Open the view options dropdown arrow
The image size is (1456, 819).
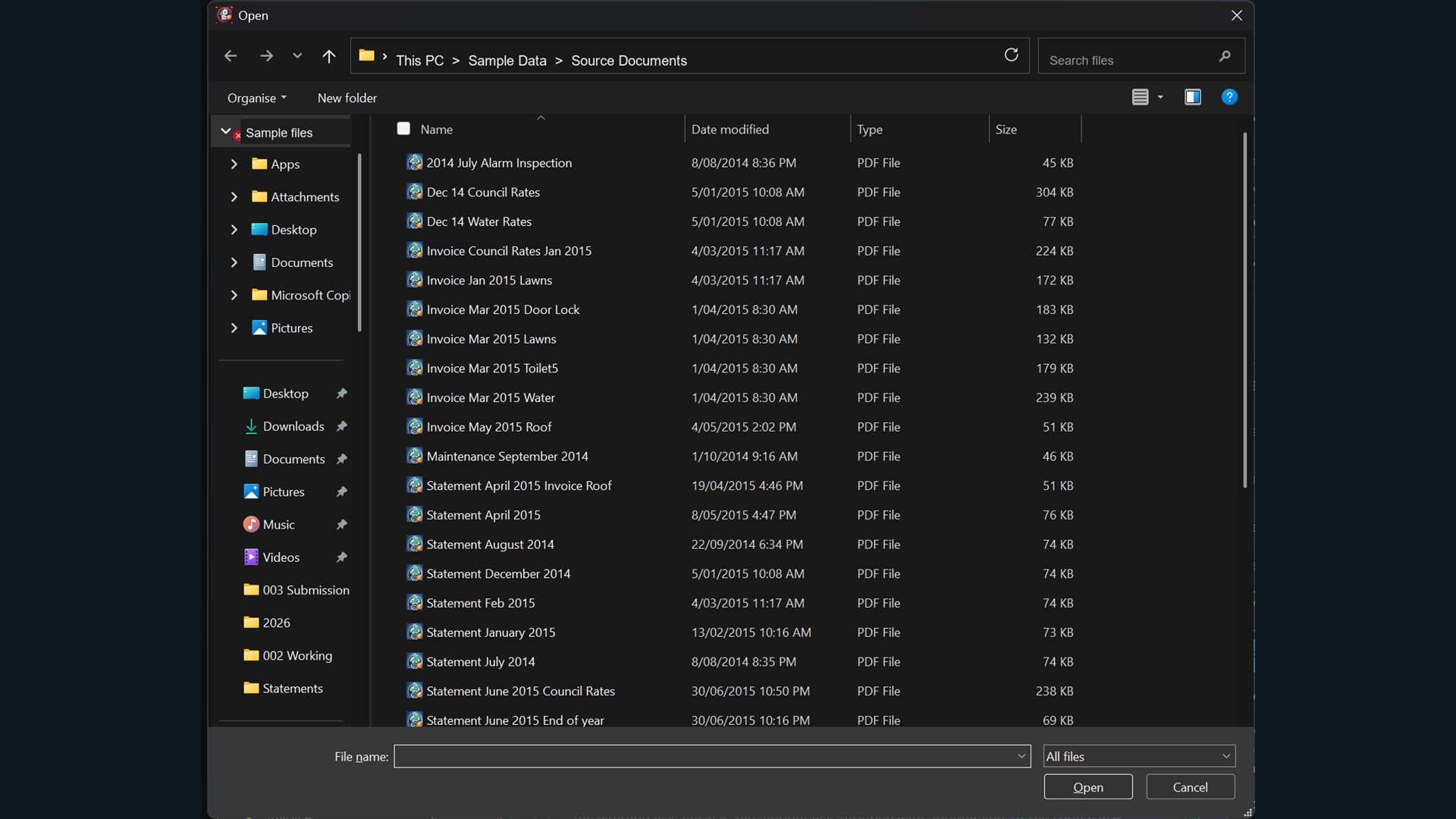[x=1160, y=97]
